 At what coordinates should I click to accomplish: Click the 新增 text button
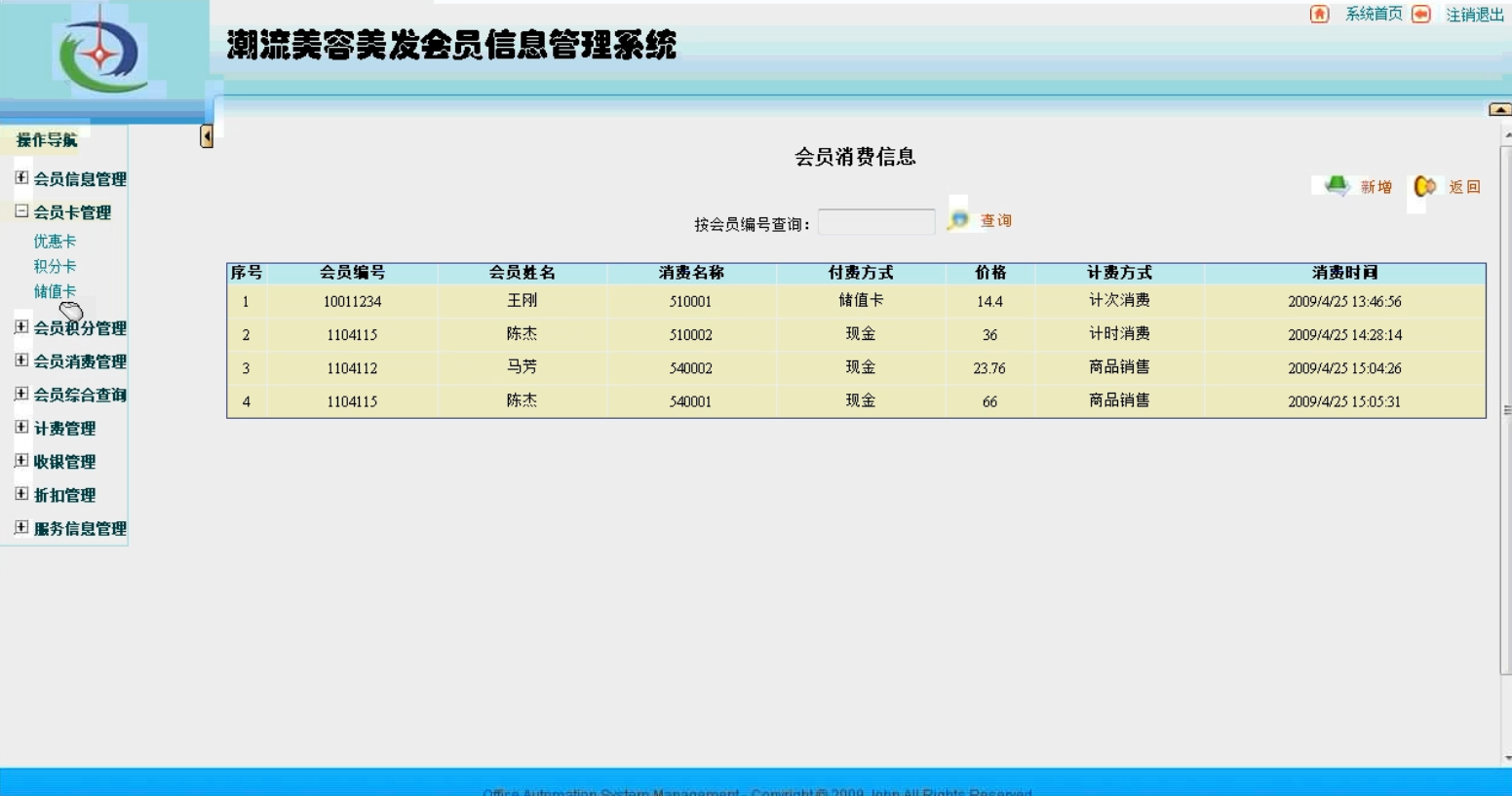coord(1376,187)
